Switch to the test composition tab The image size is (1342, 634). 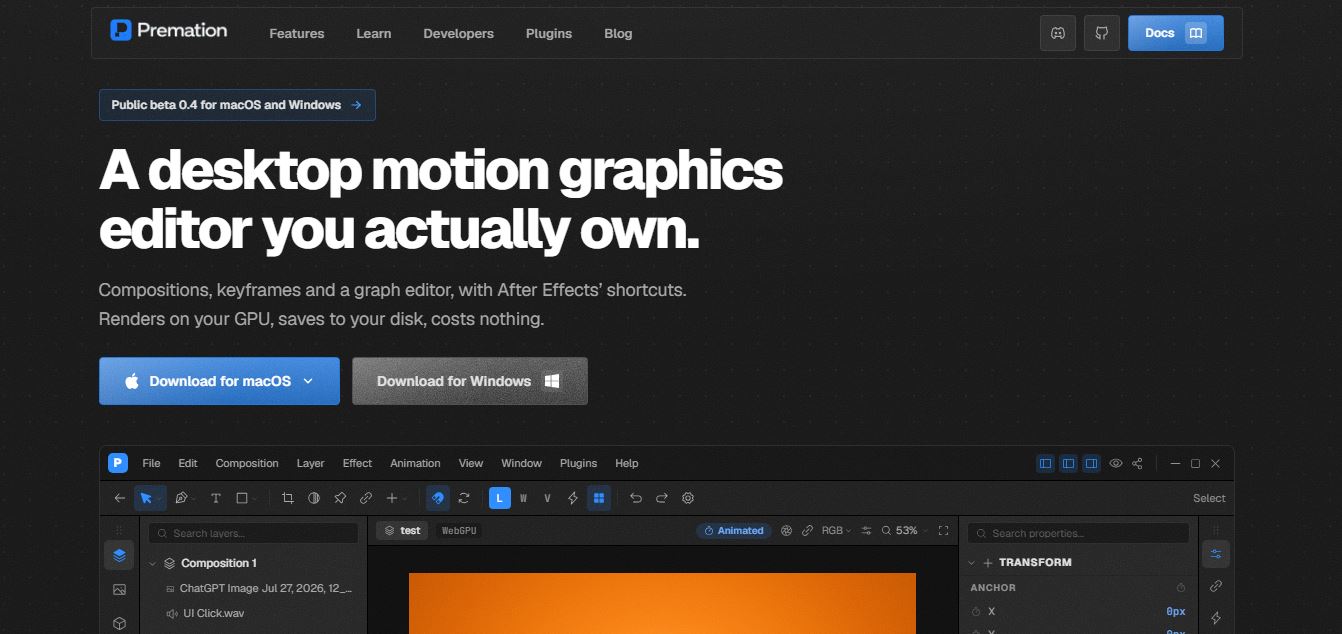pyautogui.click(x=402, y=531)
